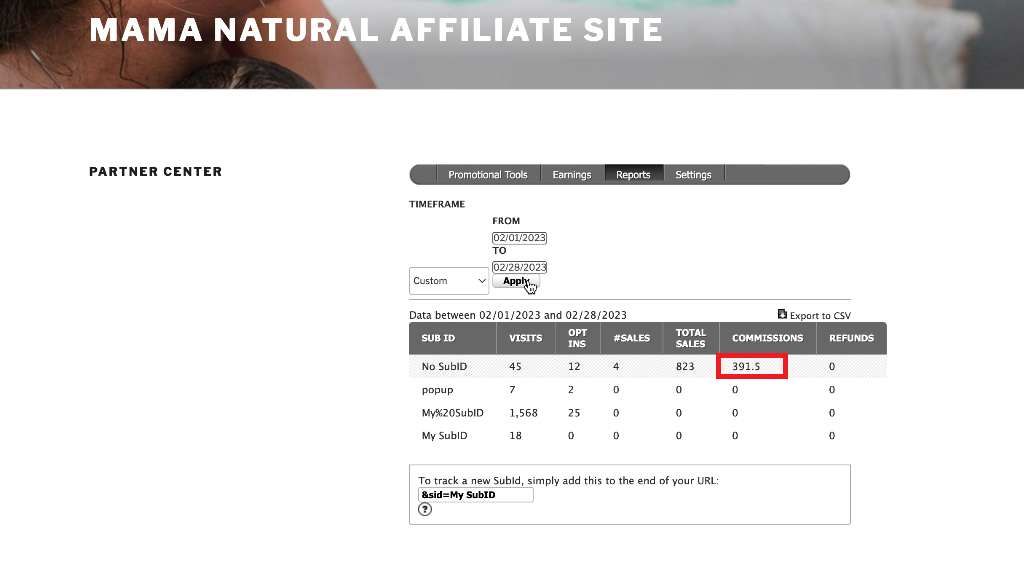Image resolution: width=1024 pixels, height=588 pixels.
Task: Click the 1,568 visits value
Action: point(524,413)
